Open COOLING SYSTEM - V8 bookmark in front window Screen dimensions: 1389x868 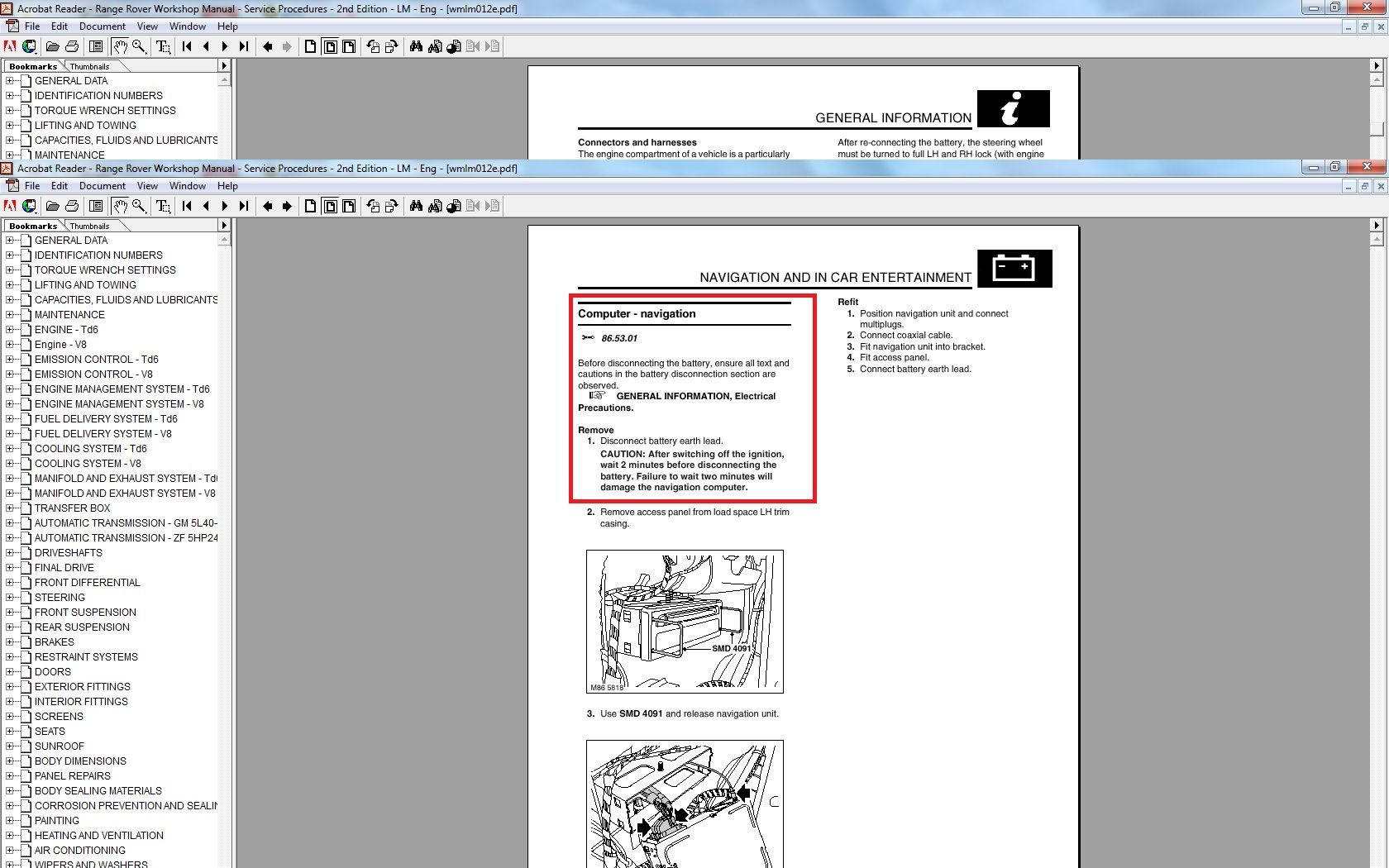pyautogui.click(x=88, y=464)
